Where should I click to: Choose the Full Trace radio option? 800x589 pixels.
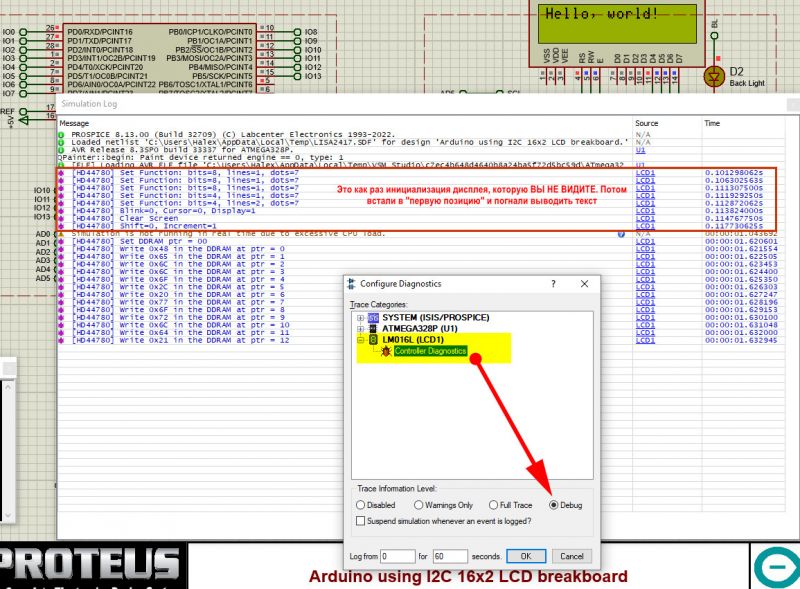[493, 505]
